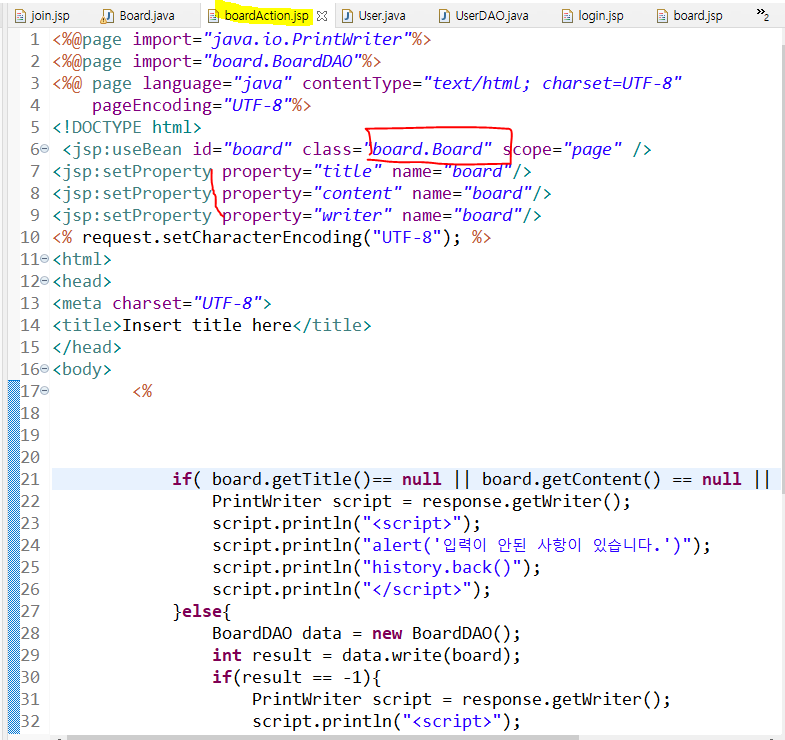Show the hidden editor tabs list
Viewport: 785px width, 740px height.
pyautogui.click(x=762, y=15)
